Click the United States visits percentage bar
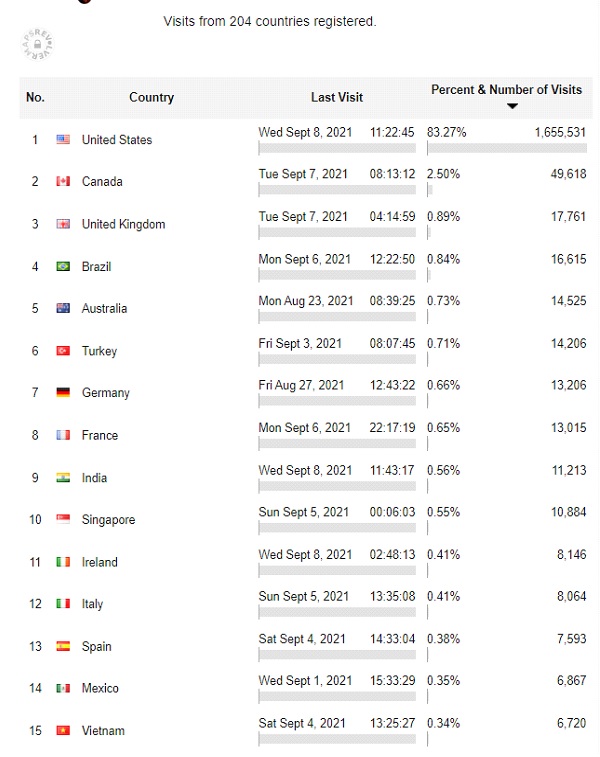Viewport: 600px width, 757px height. coord(507,148)
